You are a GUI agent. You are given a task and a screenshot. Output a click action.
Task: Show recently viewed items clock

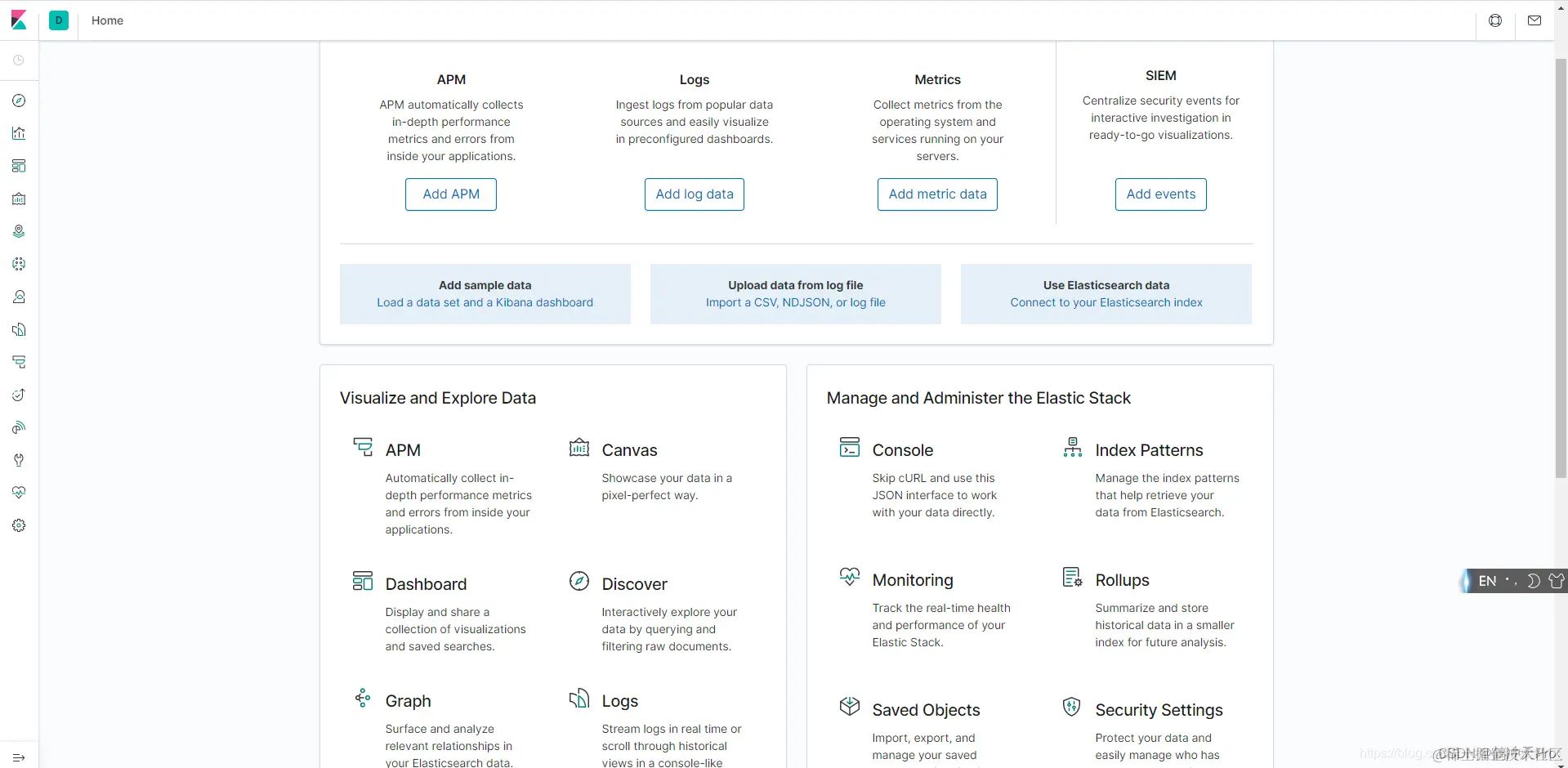pos(19,60)
